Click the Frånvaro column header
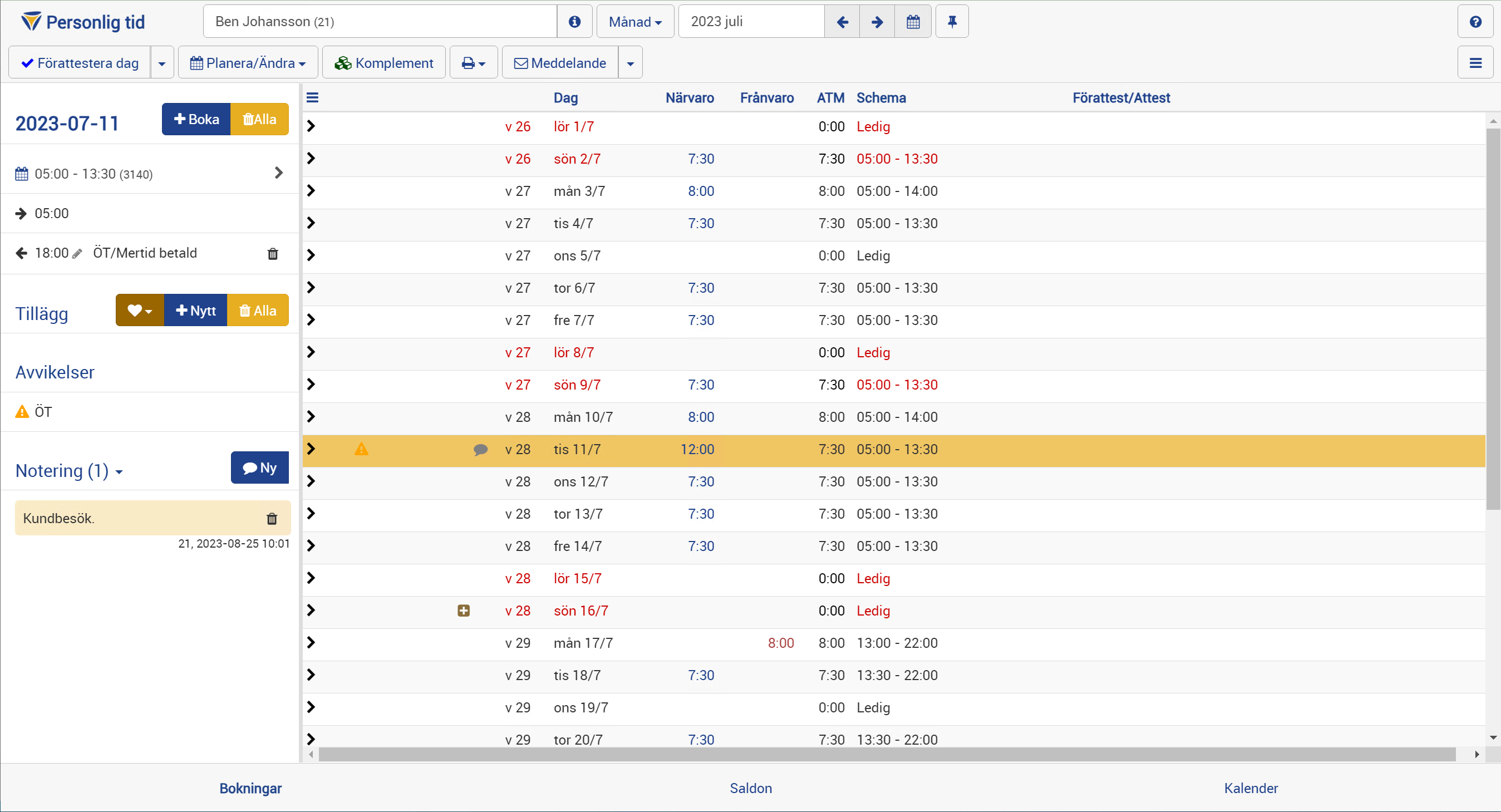The image size is (1501, 812). (767, 98)
